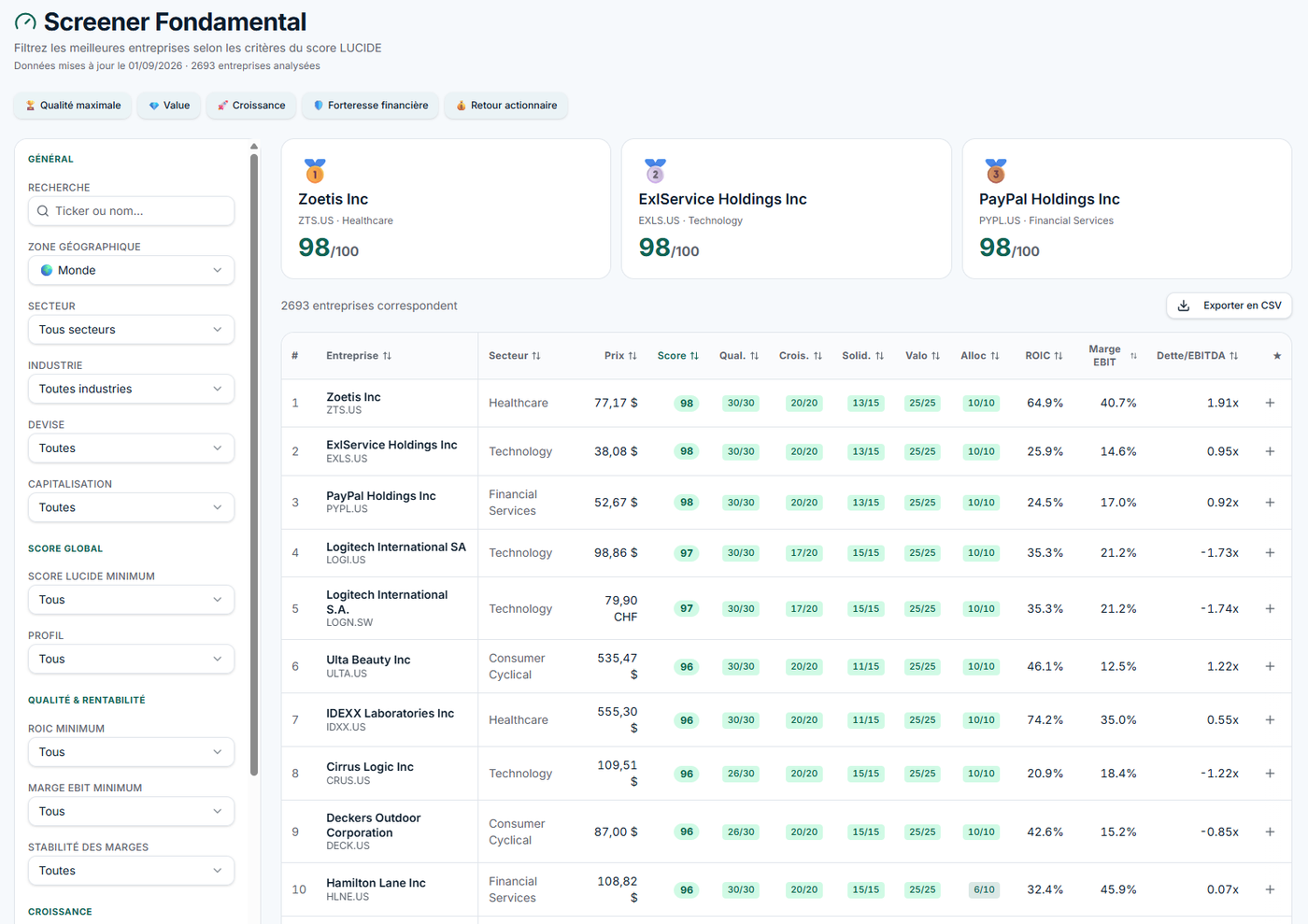
Task: Open Ulta Beauty Inc in the table
Action: point(368,660)
